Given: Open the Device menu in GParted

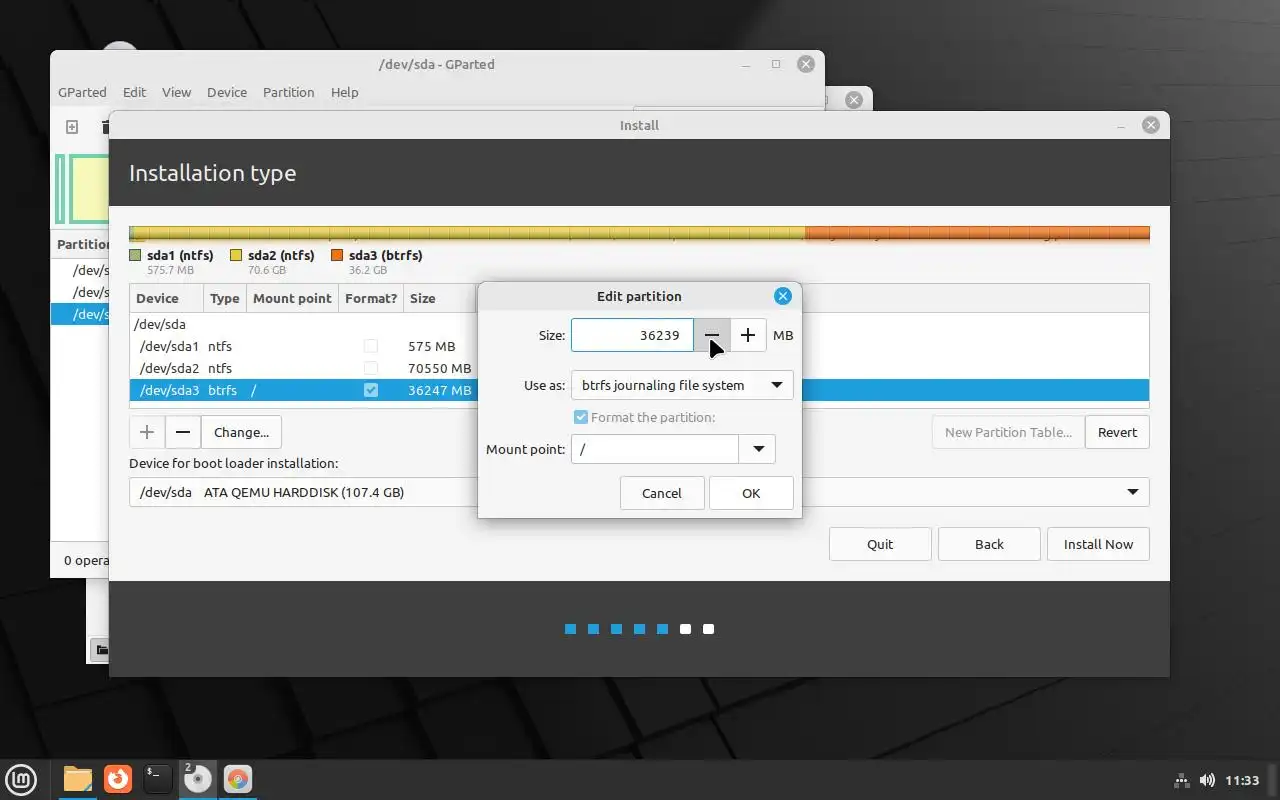Looking at the screenshot, I should tap(227, 92).
